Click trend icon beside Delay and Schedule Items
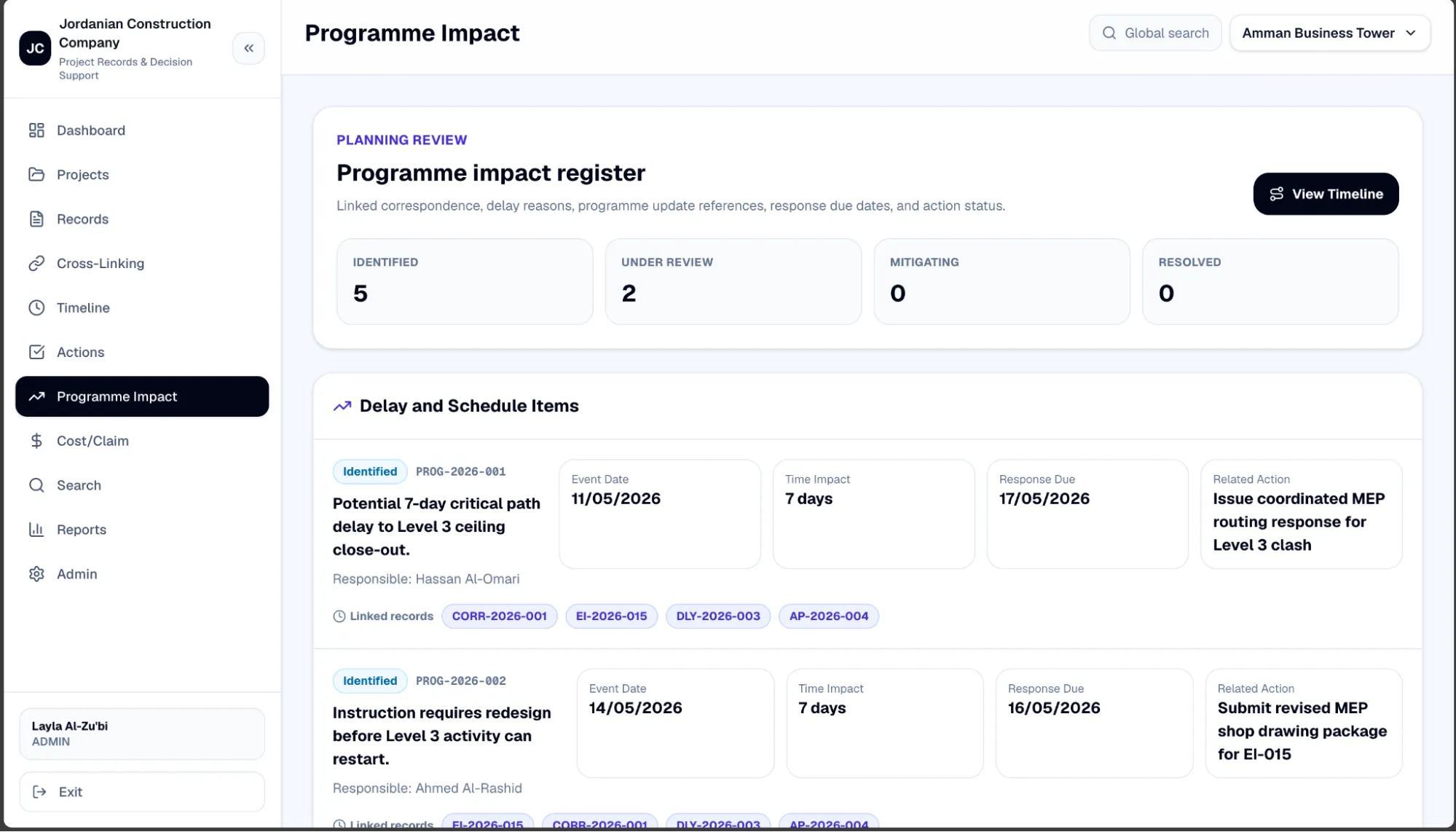The width and height of the screenshot is (1456, 832). pyautogui.click(x=342, y=407)
